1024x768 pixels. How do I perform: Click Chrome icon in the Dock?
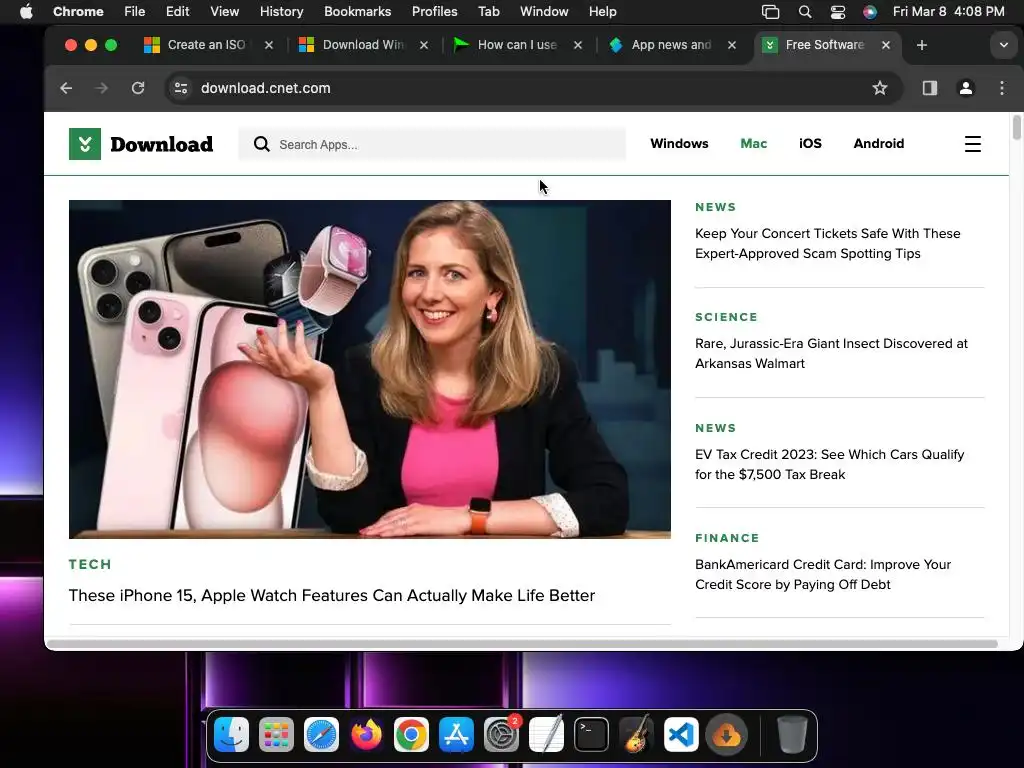click(x=411, y=735)
